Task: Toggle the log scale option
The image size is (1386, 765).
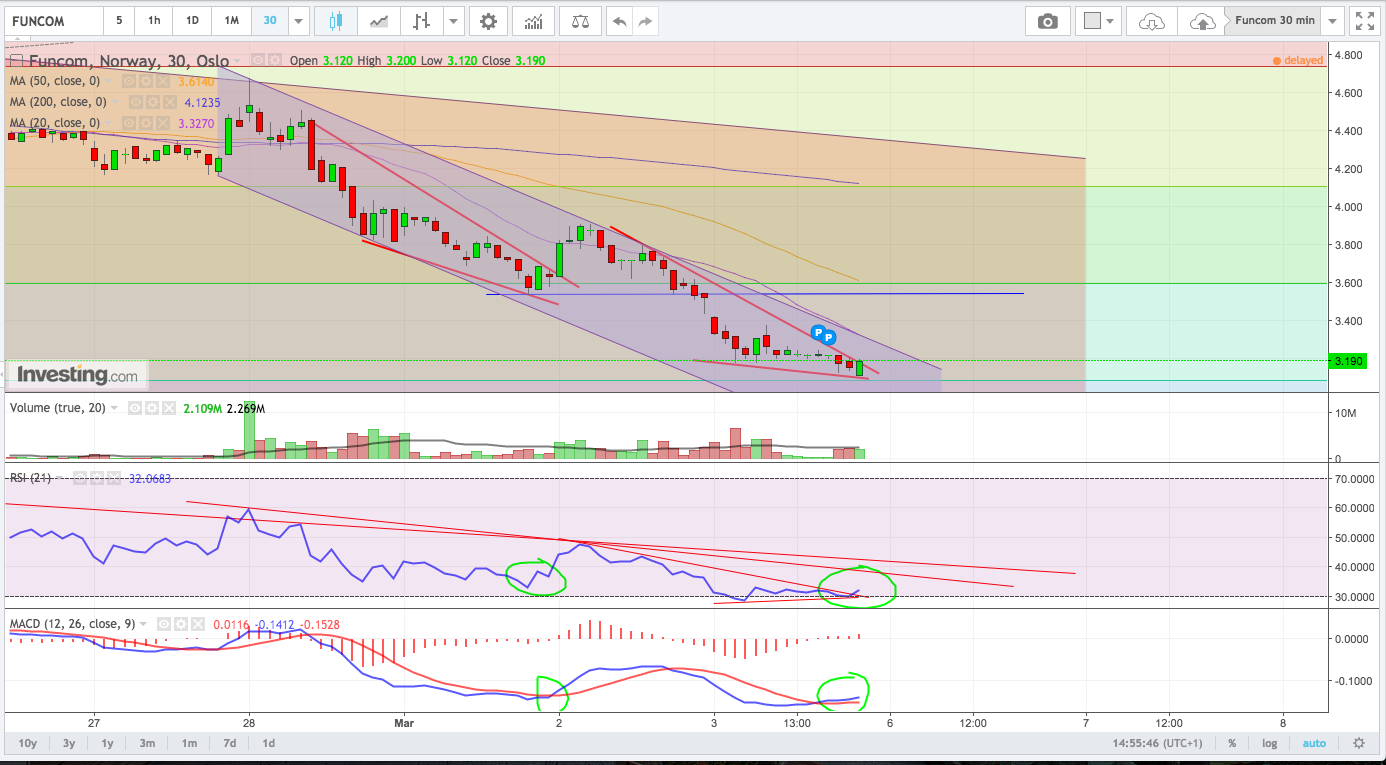Action: pyautogui.click(x=1269, y=743)
